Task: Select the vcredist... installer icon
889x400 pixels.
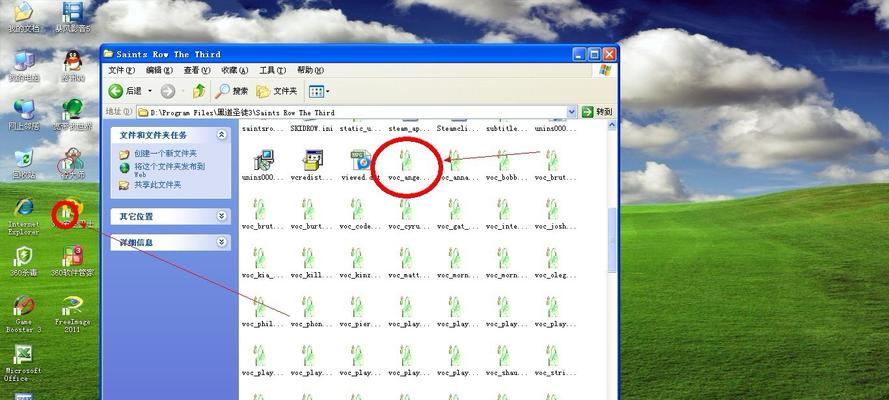Action: 312,160
